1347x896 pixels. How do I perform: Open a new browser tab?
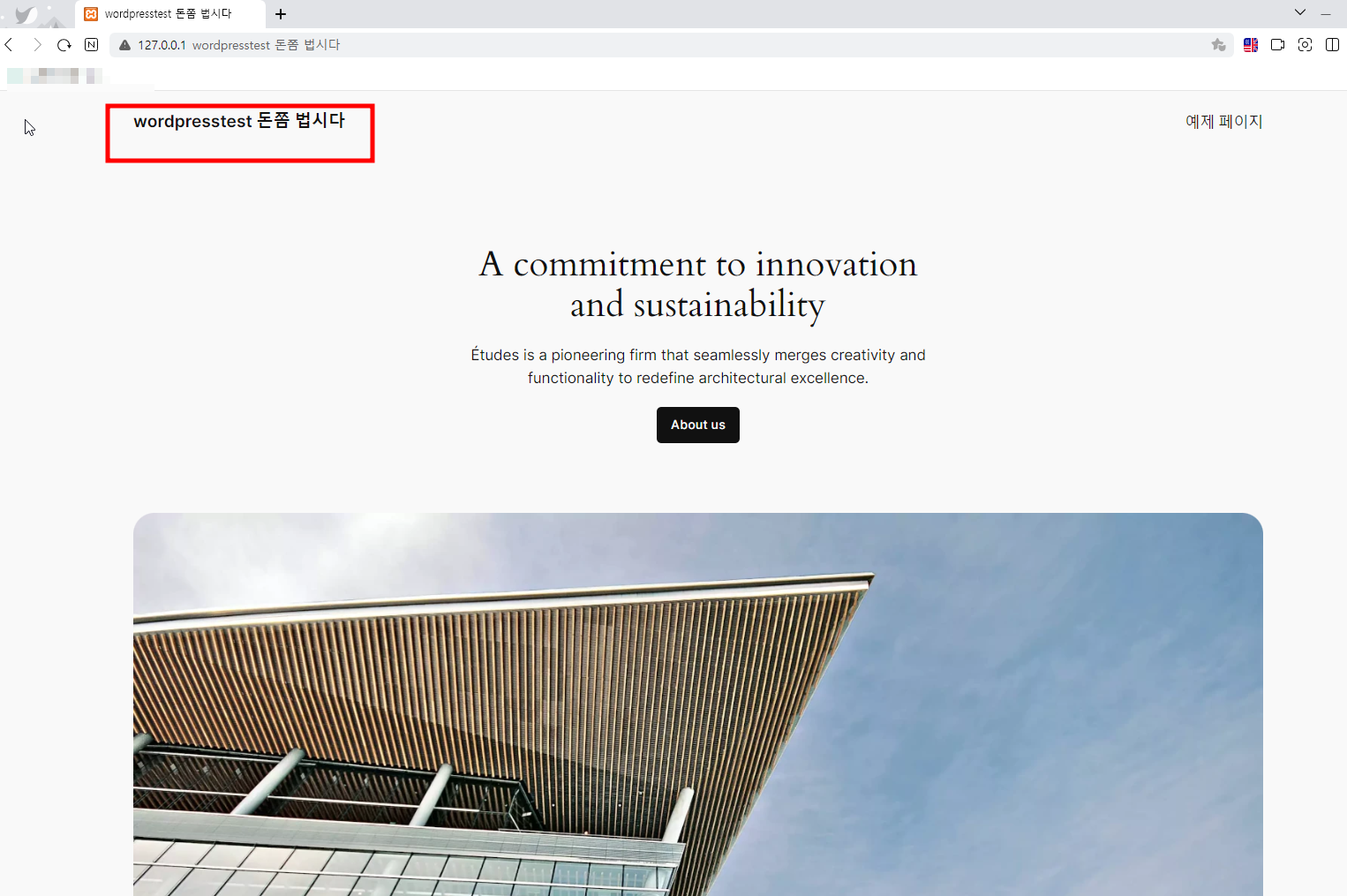coord(281,14)
